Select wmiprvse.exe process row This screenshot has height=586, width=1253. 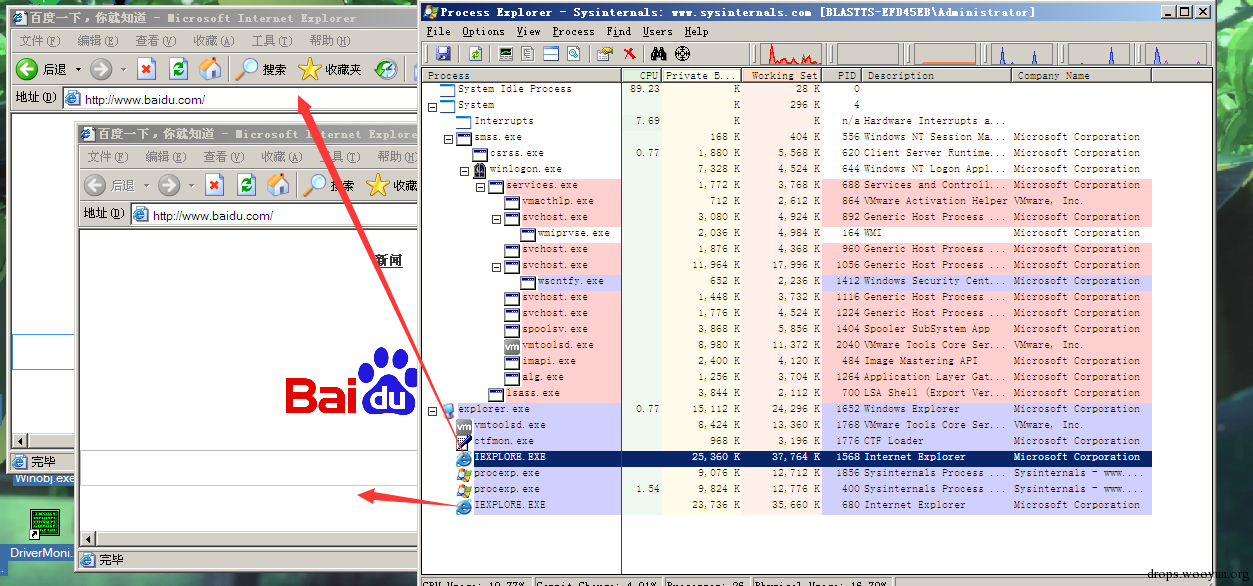click(x=789, y=233)
